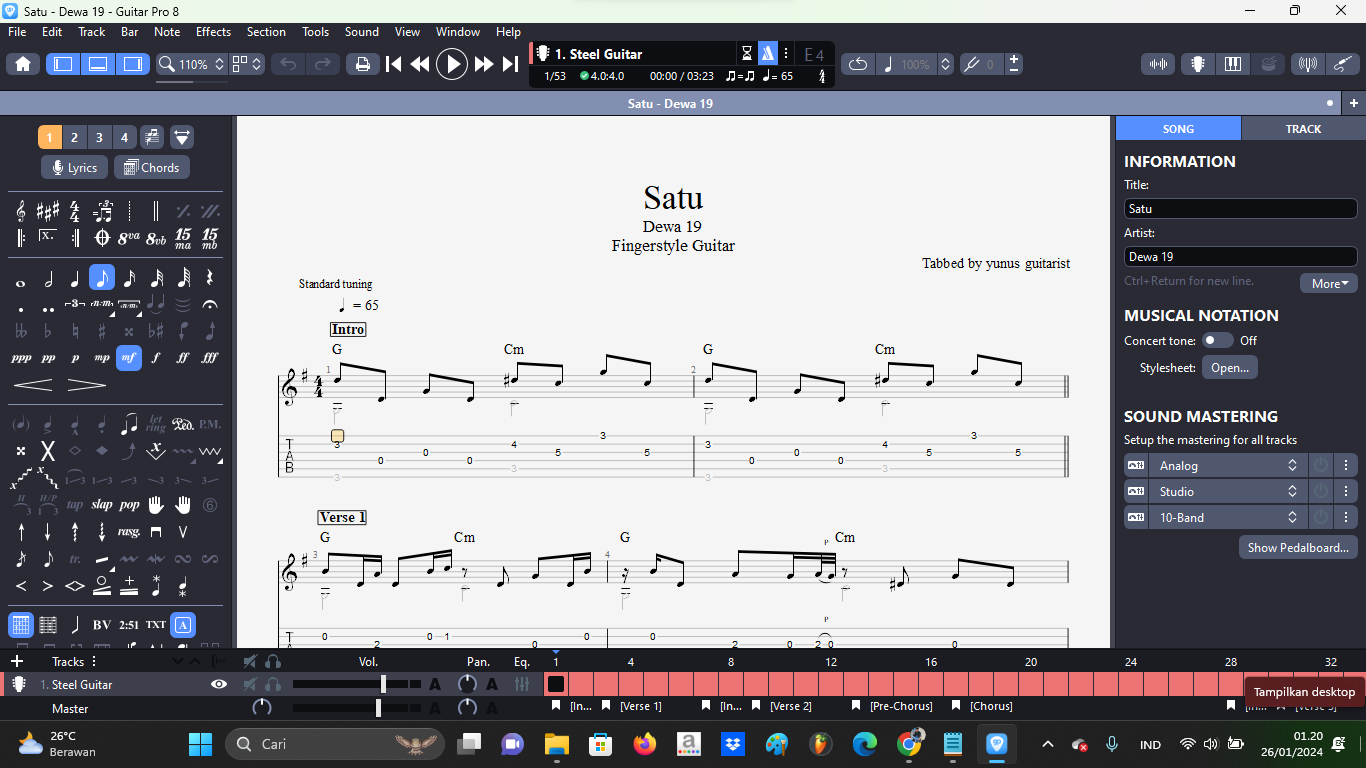
Task: Open Analog effect three-dot menu
Action: pos(1347,465)
